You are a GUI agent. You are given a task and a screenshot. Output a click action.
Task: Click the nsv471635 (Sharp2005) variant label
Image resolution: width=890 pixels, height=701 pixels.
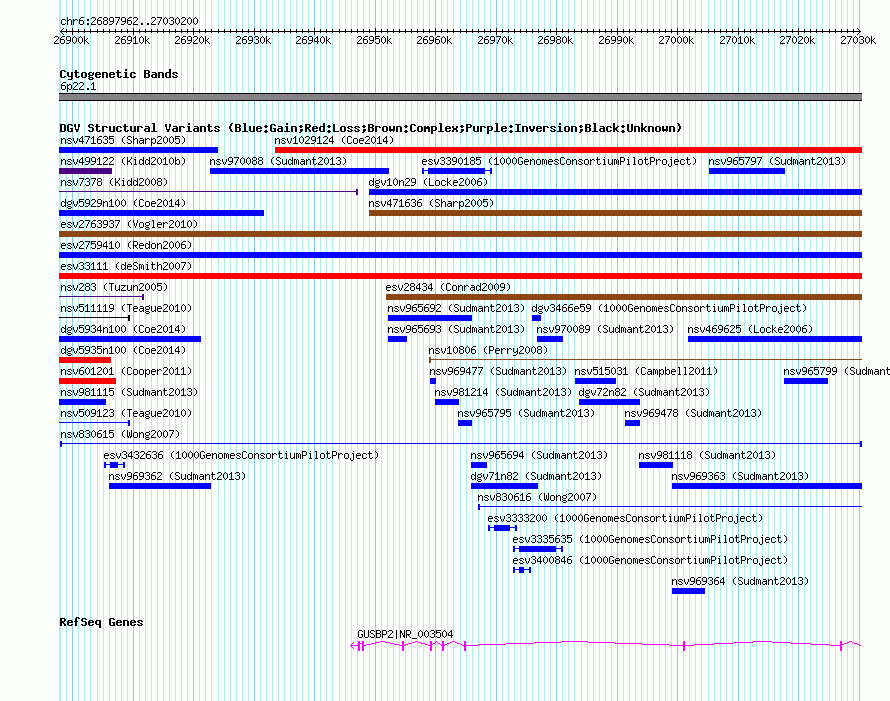[x=123, y=140]
